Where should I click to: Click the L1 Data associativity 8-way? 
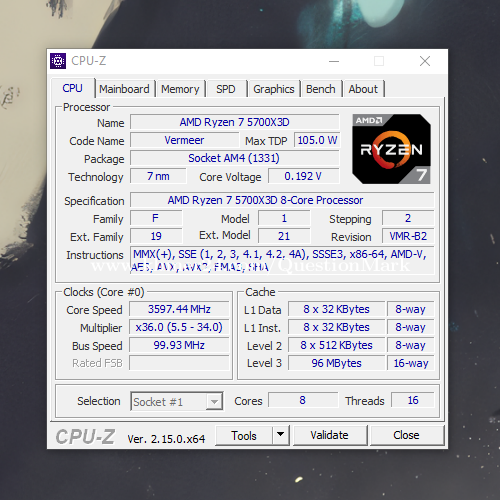[x=411, y=309]
